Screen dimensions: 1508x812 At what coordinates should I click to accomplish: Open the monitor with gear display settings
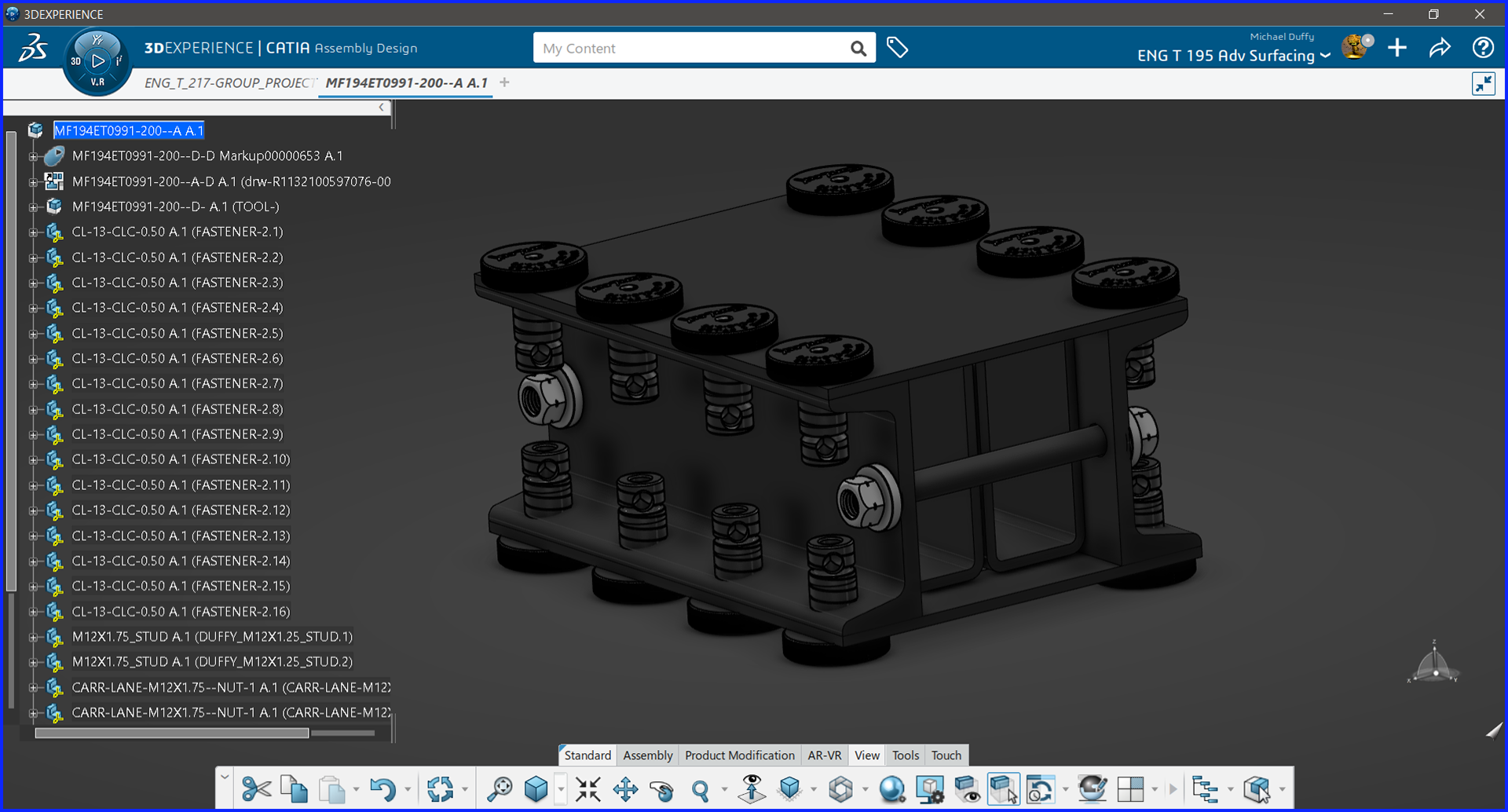pos(930,789)
